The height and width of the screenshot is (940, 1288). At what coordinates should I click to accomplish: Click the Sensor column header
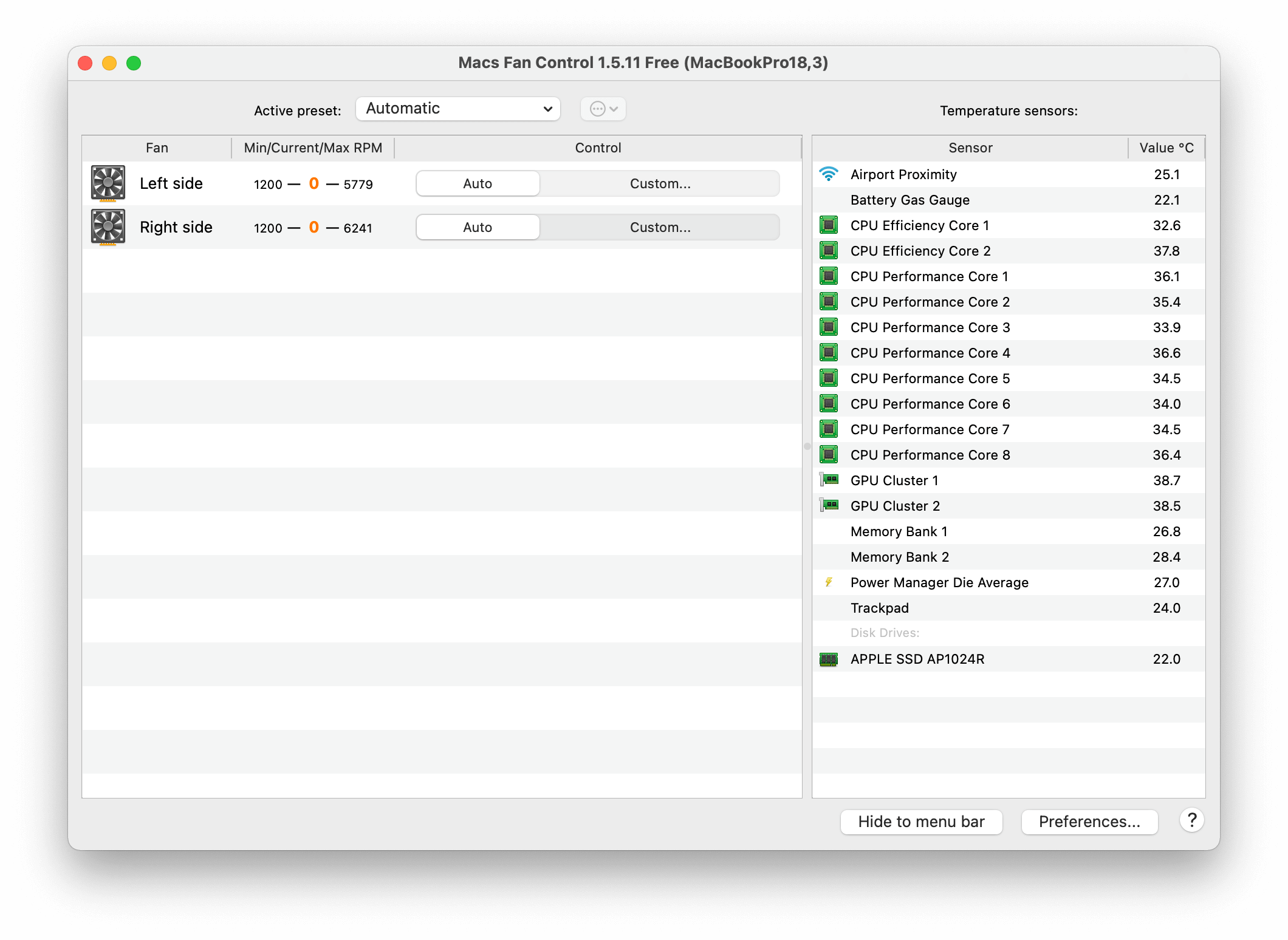(x=970, y=148)
